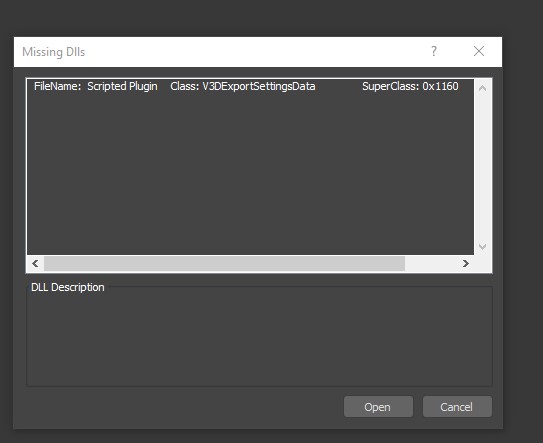Click the Class: label in the list row
This screenshot has height=443, width=543.
[185, 86]
